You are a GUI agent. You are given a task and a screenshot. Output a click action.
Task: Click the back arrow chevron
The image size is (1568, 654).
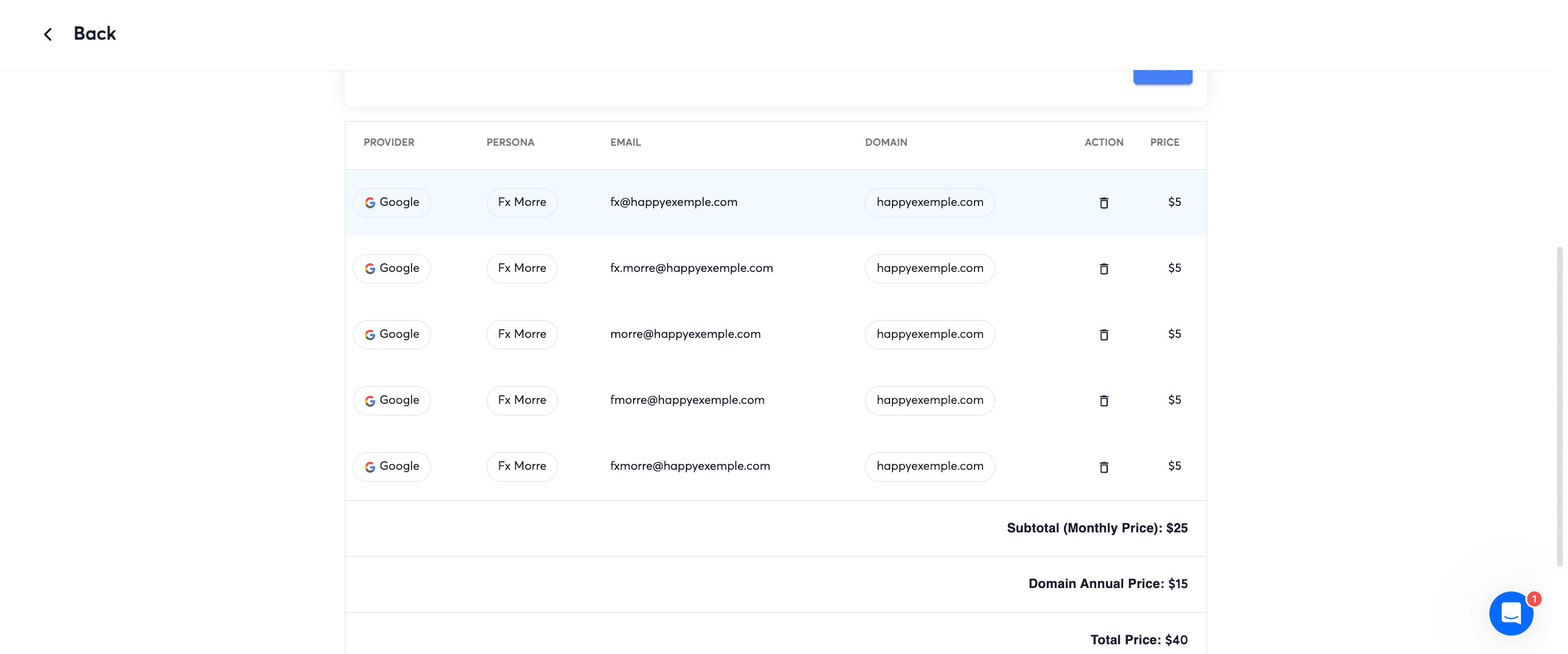coord(48,34)
